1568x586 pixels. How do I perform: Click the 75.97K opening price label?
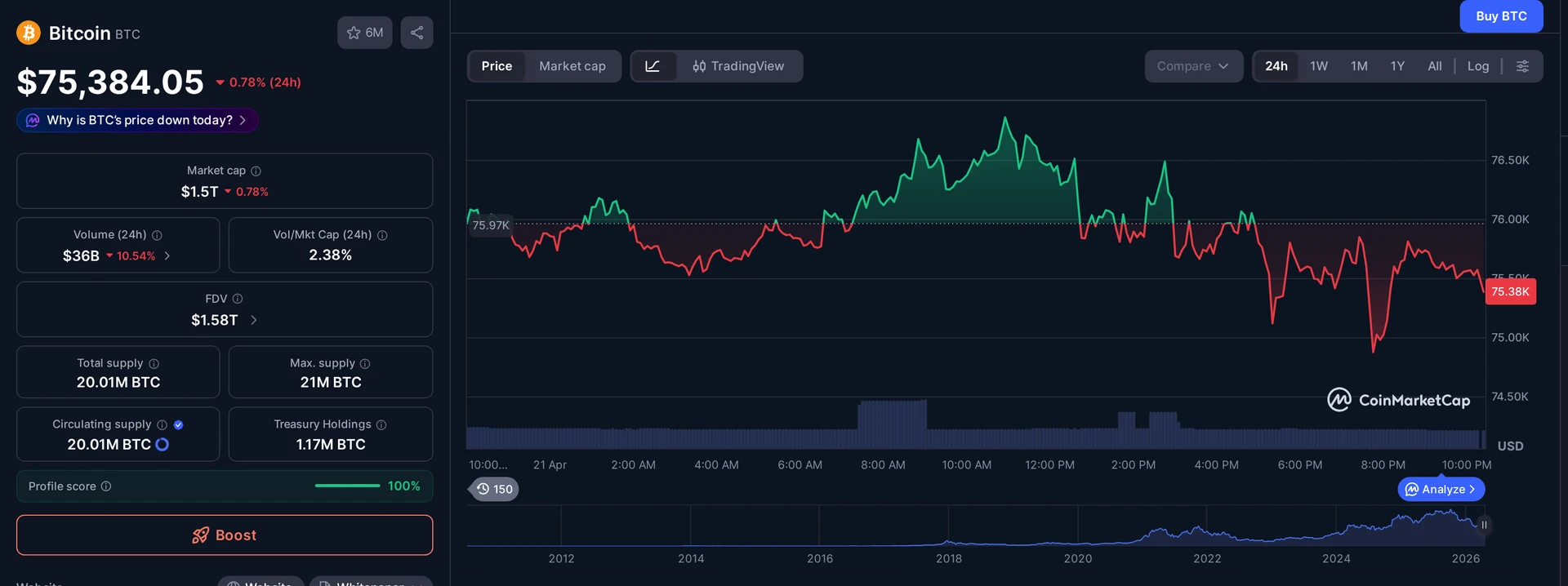point(491,225)
